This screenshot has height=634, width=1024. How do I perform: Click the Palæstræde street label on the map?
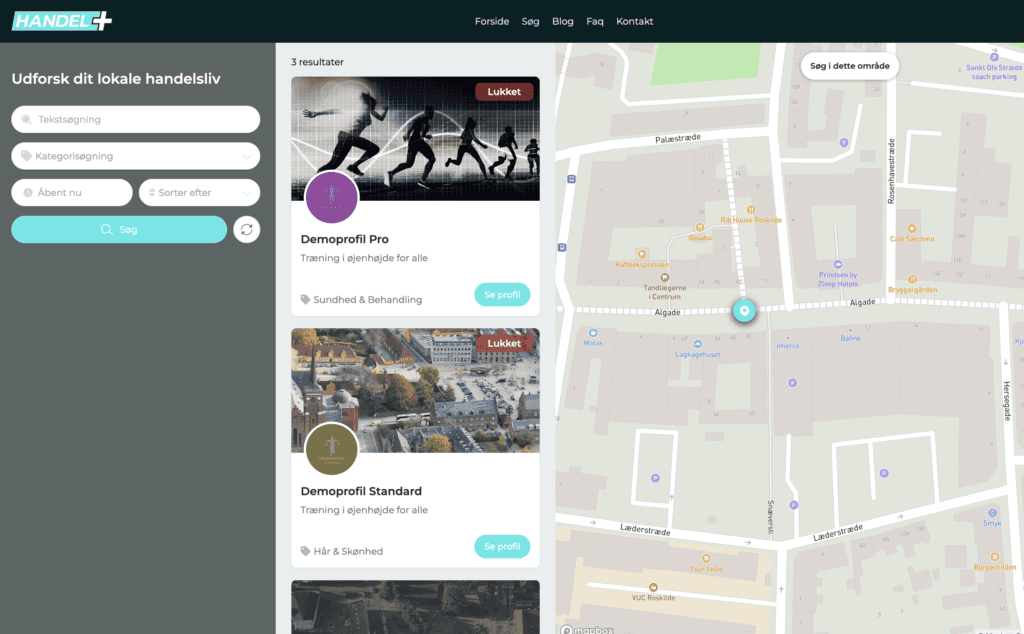tap(678, 138)
